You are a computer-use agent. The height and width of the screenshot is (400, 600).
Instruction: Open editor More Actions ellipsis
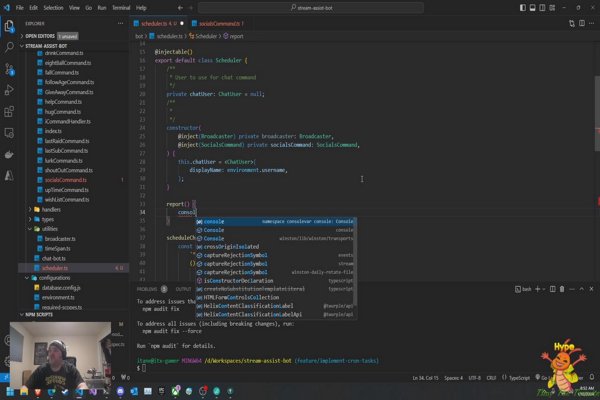click(x=592, y=23)
